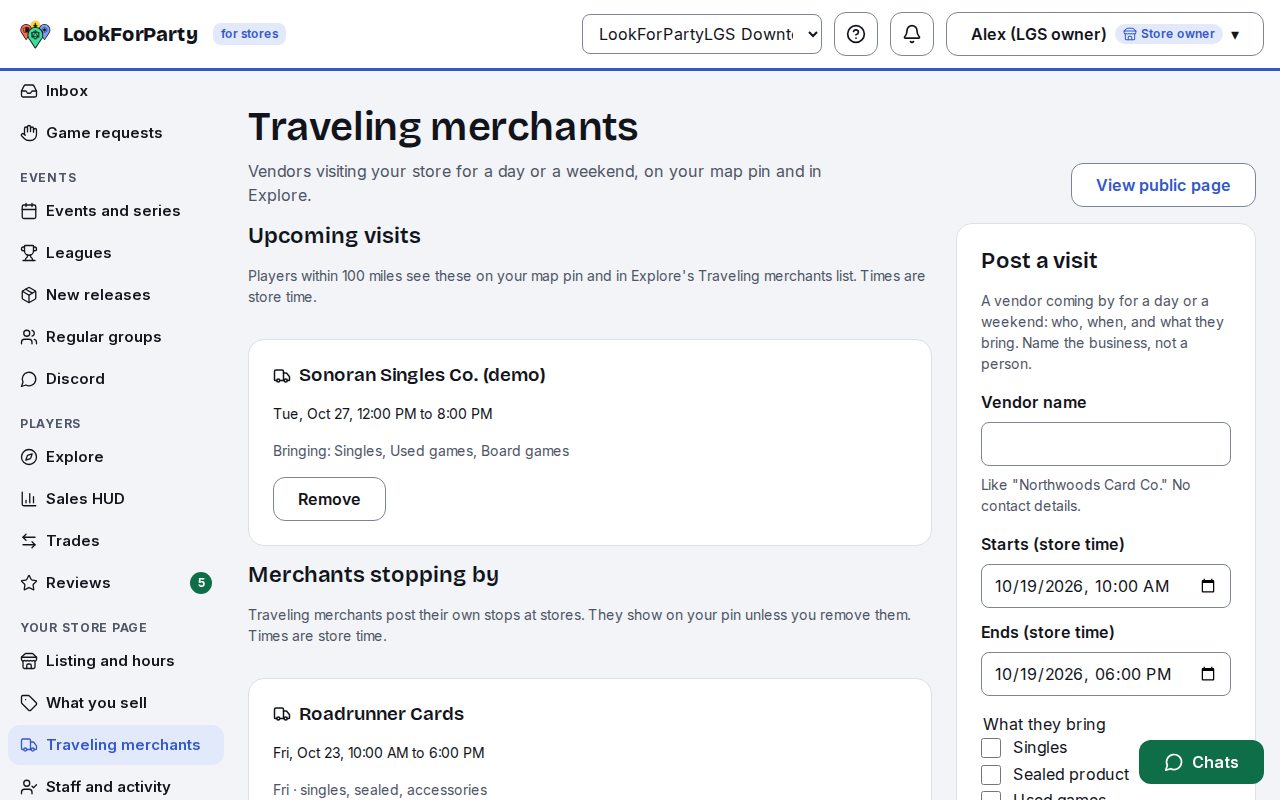Click the Regular groups people icon
The height and width of the screenshot is (800, 1280).
[29, 337]
